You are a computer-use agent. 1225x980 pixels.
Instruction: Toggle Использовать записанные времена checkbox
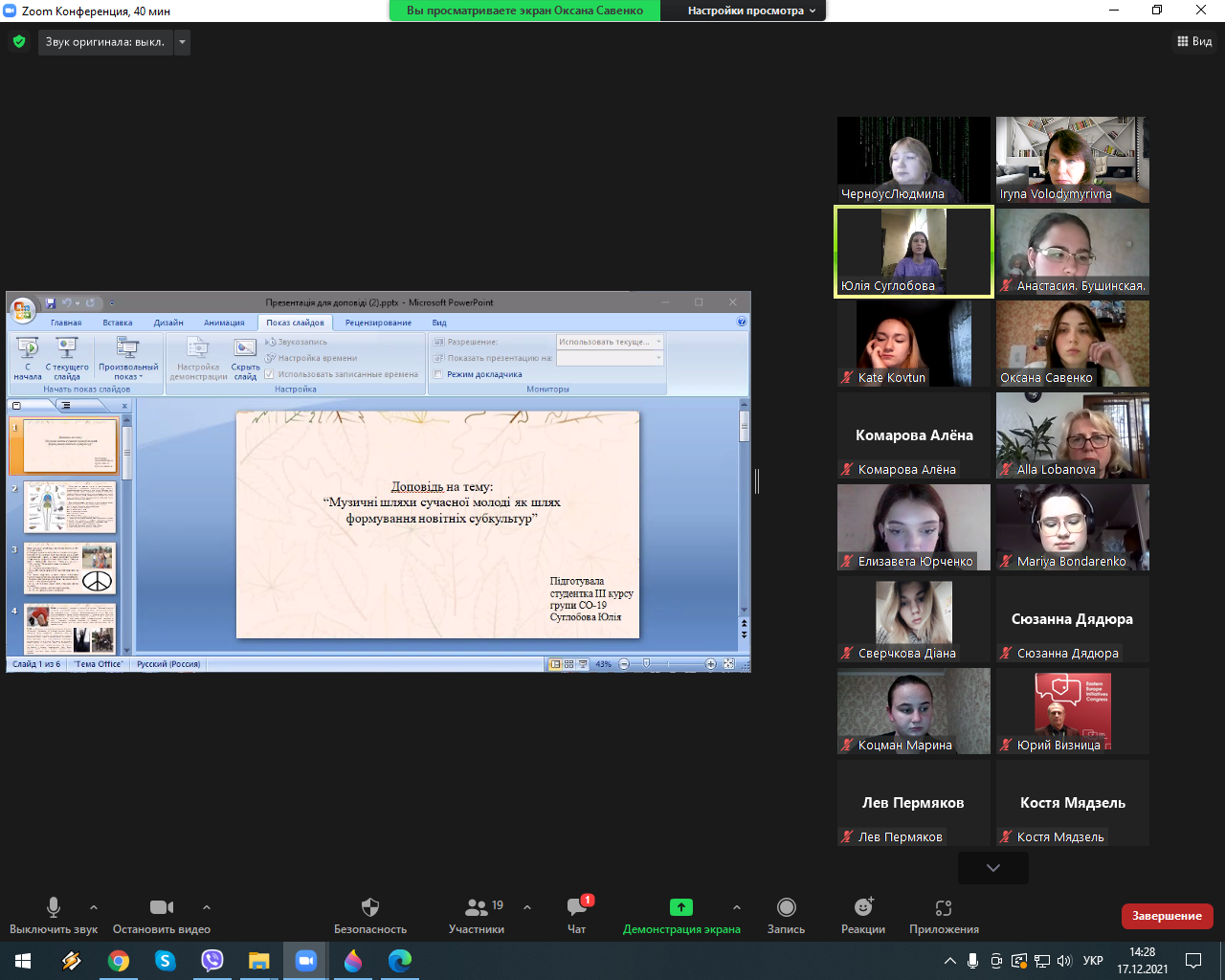[270, 374]
